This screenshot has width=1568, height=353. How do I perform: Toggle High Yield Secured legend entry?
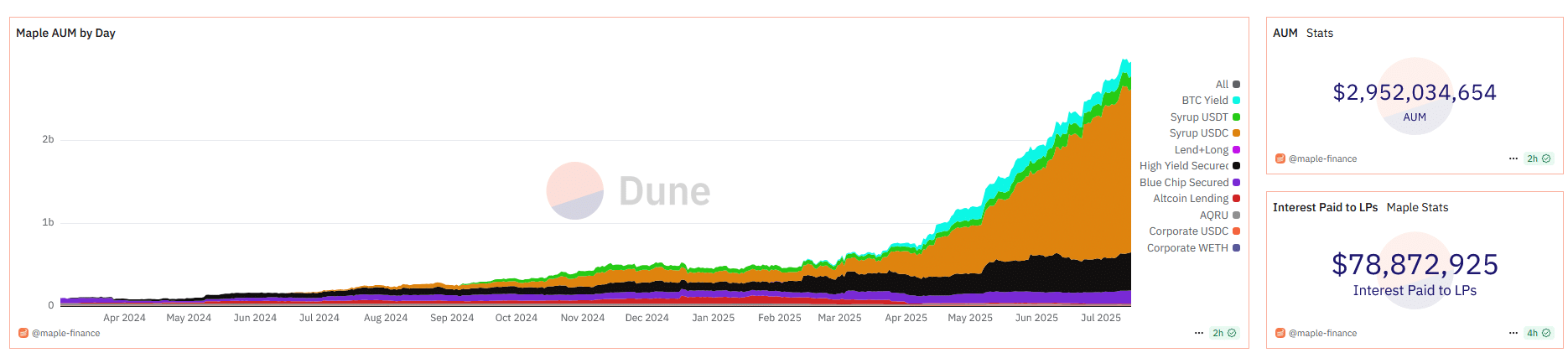point(1190,166)
